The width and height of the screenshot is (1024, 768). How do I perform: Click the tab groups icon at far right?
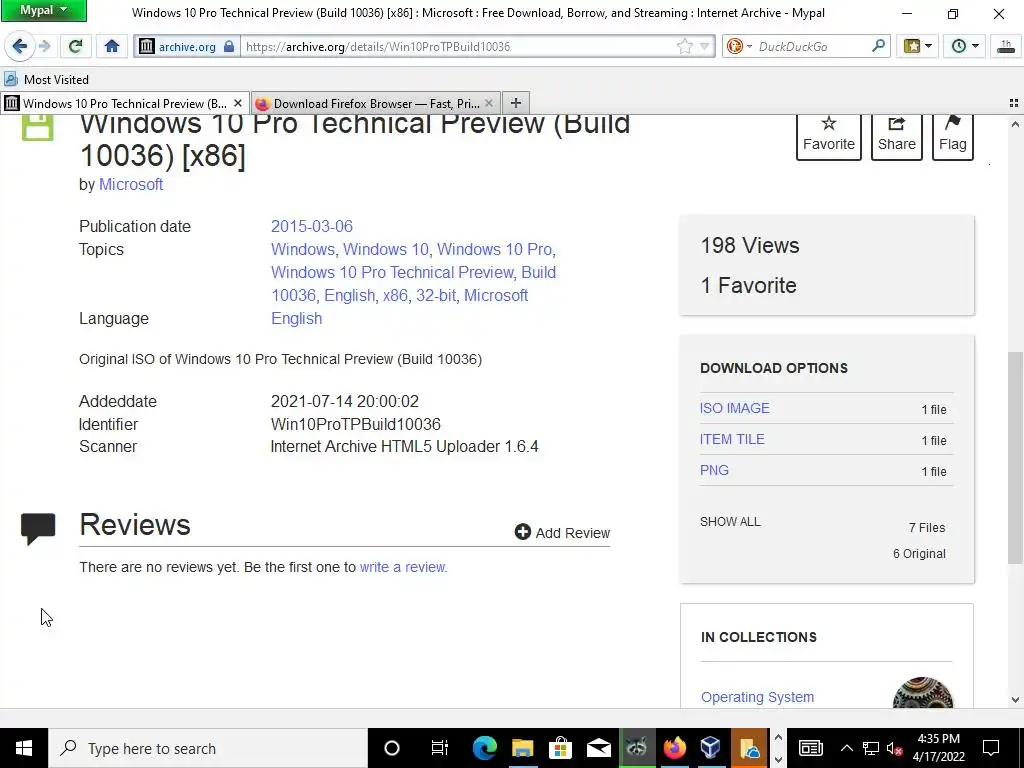(x=1014, y=103)
